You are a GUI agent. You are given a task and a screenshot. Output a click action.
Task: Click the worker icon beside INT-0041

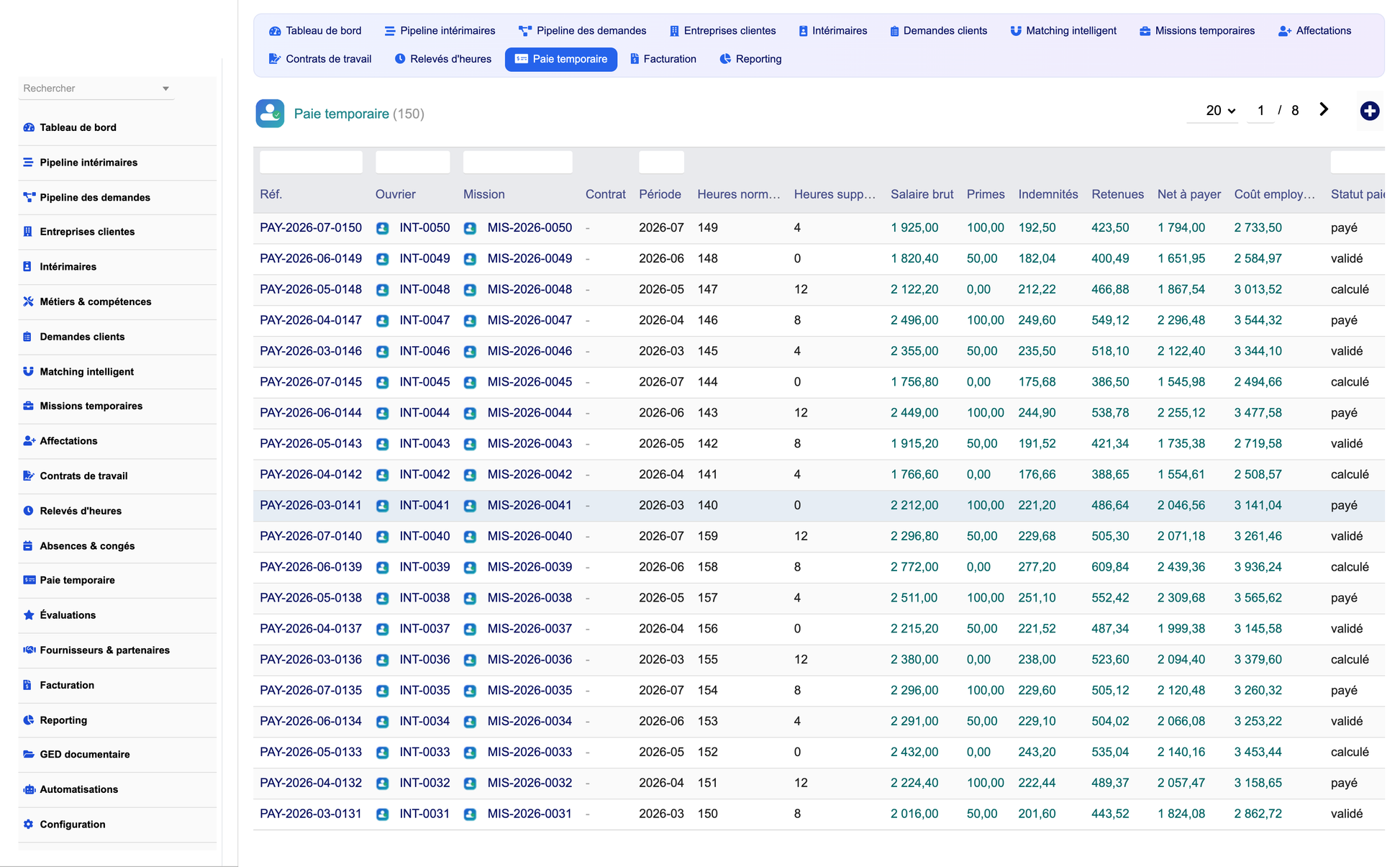point(383,506)
